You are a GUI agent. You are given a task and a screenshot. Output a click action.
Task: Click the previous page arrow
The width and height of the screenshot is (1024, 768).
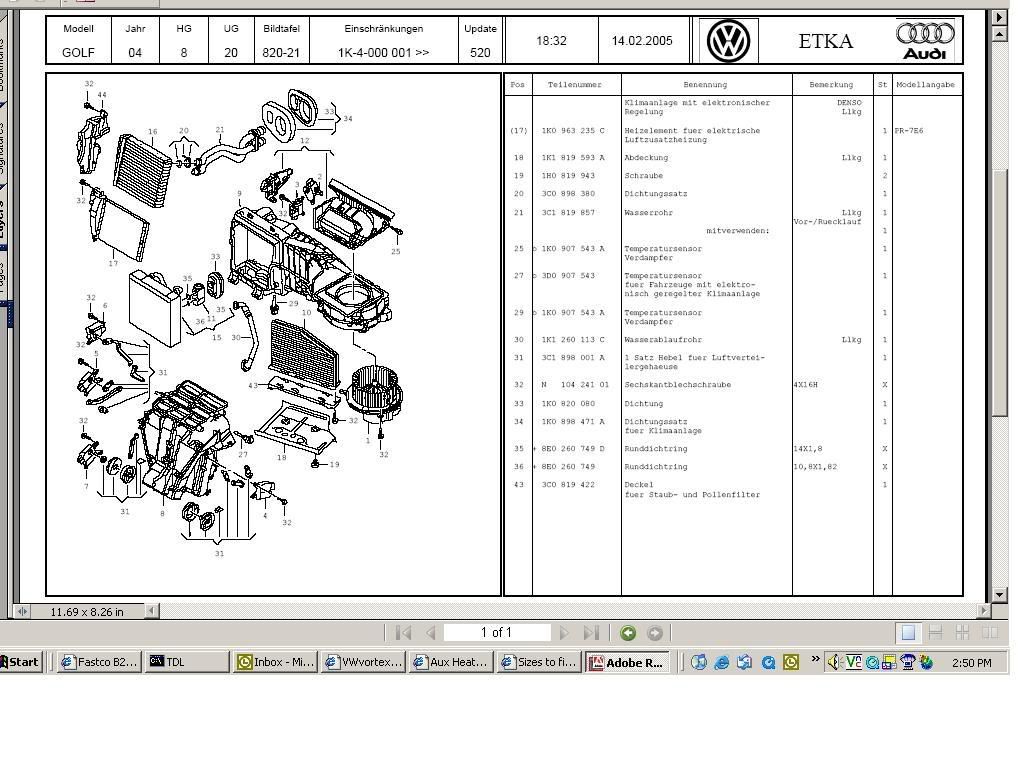[431, 633]
